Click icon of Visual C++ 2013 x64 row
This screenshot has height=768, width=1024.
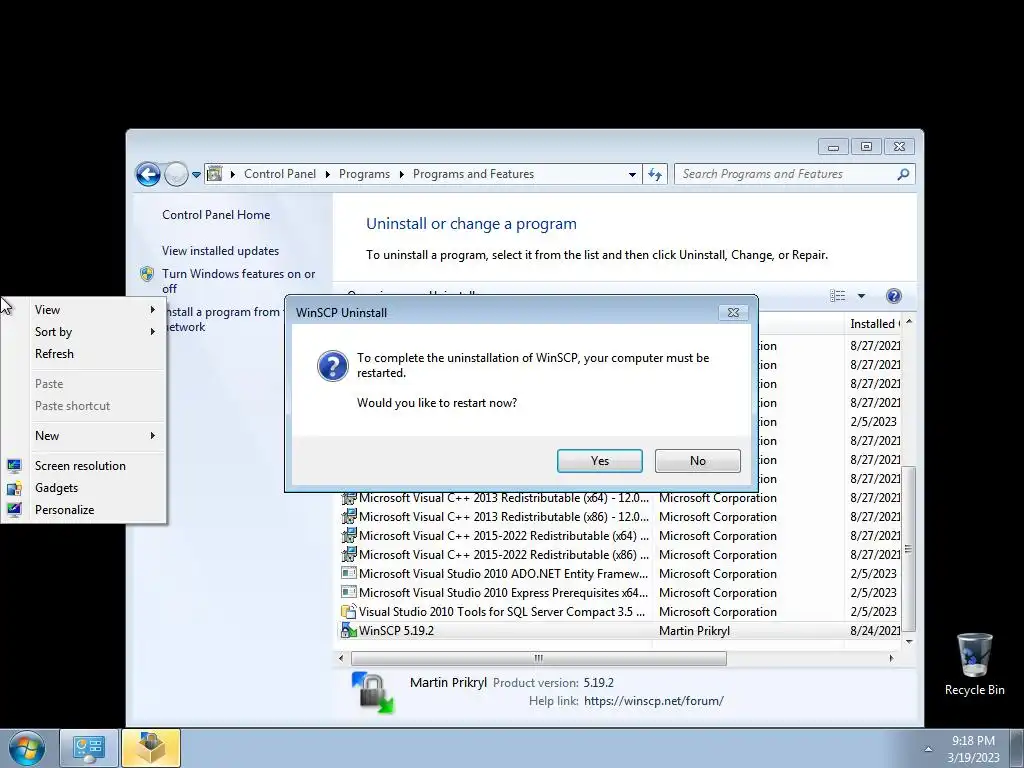(x=349, y=498)
